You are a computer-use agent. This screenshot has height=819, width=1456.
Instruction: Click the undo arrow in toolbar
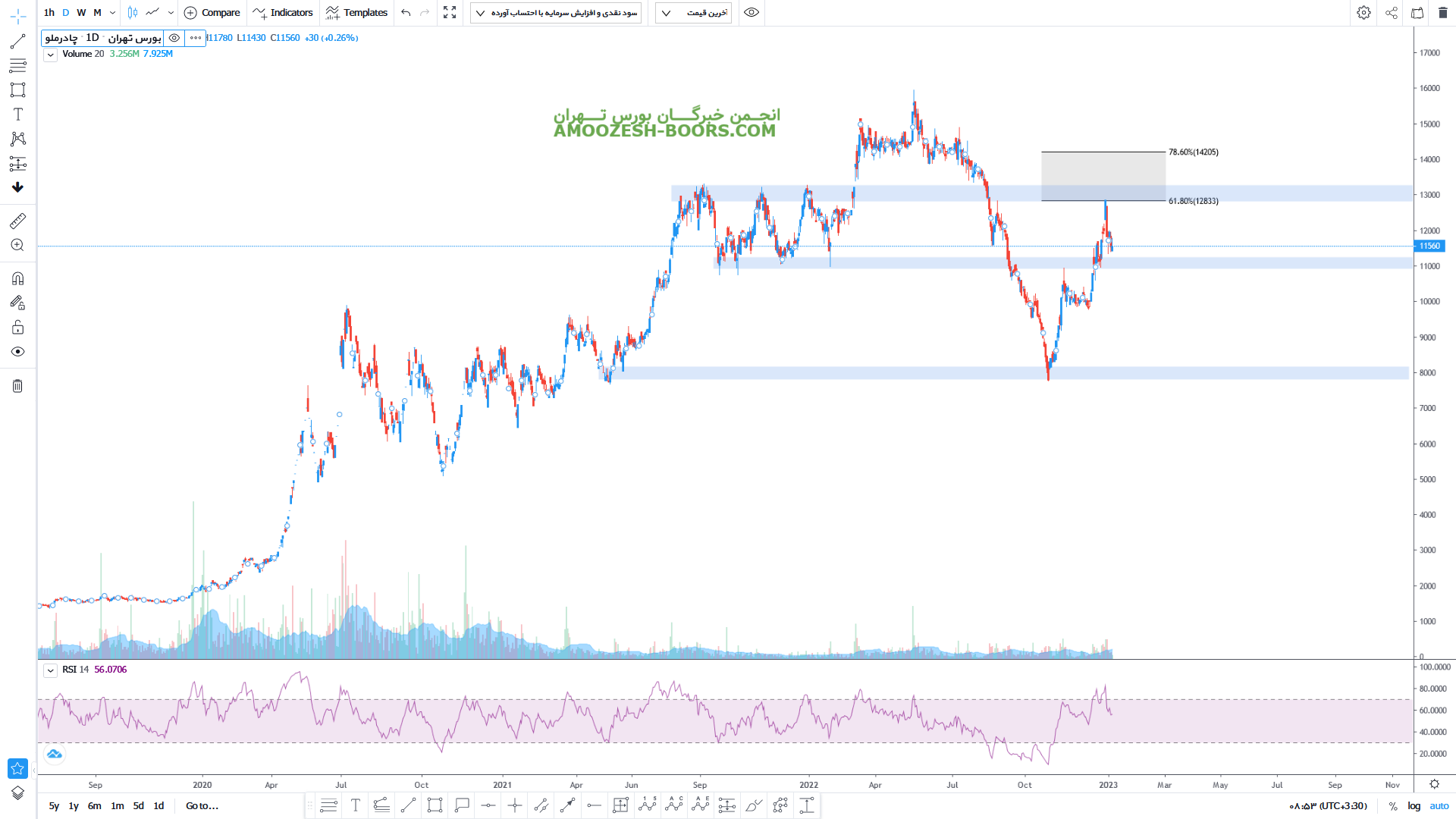[406, 13]
